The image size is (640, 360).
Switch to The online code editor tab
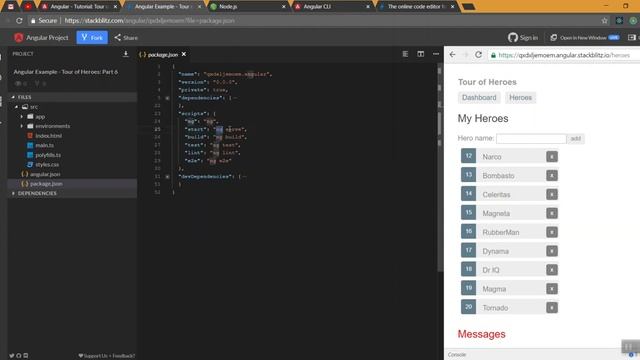pyautogui.click(x=417, y=7)
